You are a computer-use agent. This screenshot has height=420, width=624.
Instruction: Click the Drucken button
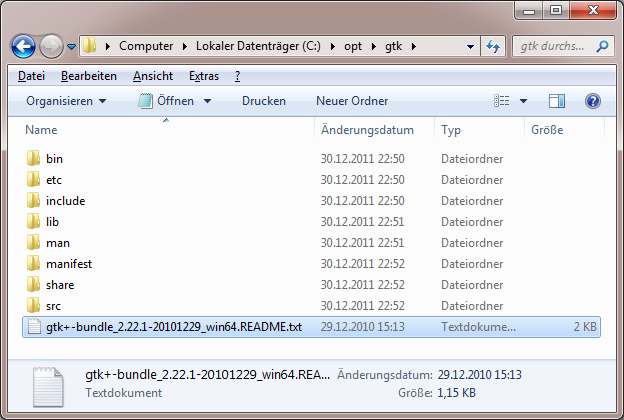tap(263, 101)
